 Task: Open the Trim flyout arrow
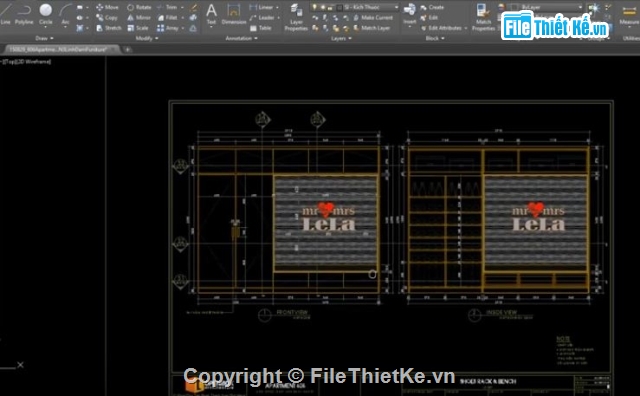pos(182,7)
